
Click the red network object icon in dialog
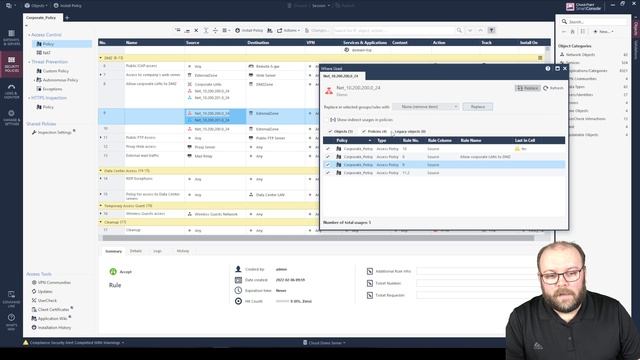[x=329, y=91]
